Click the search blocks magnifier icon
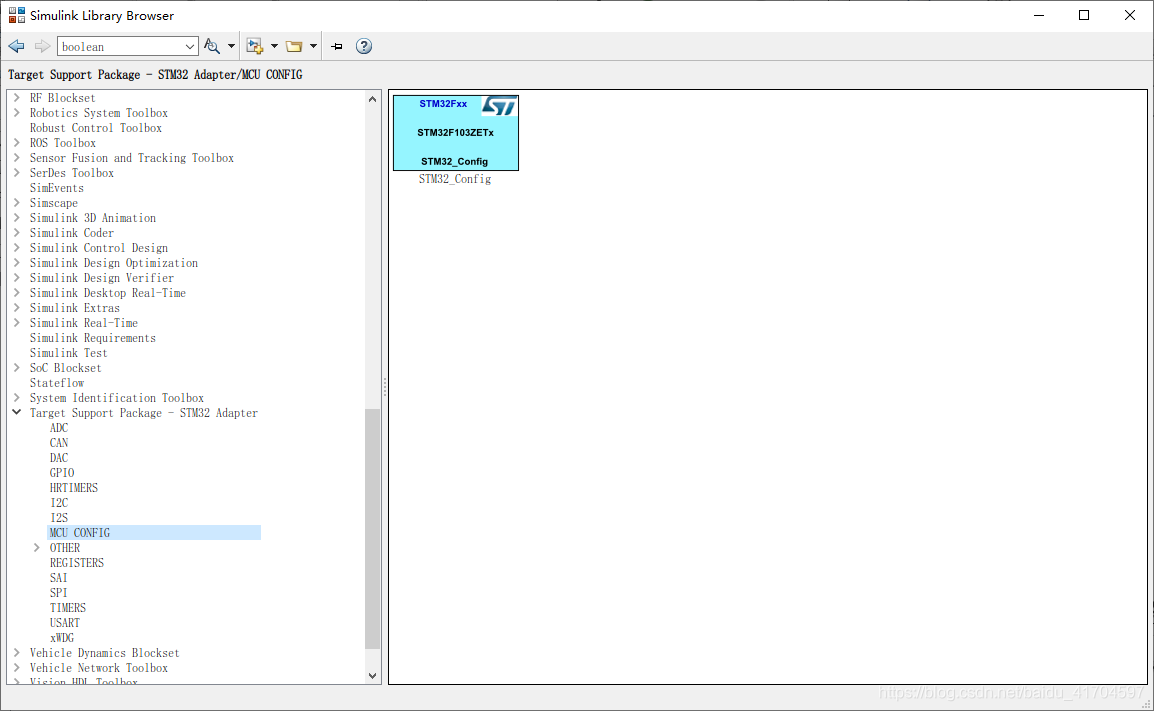1154x711 pixels. [x=212, y=46]
